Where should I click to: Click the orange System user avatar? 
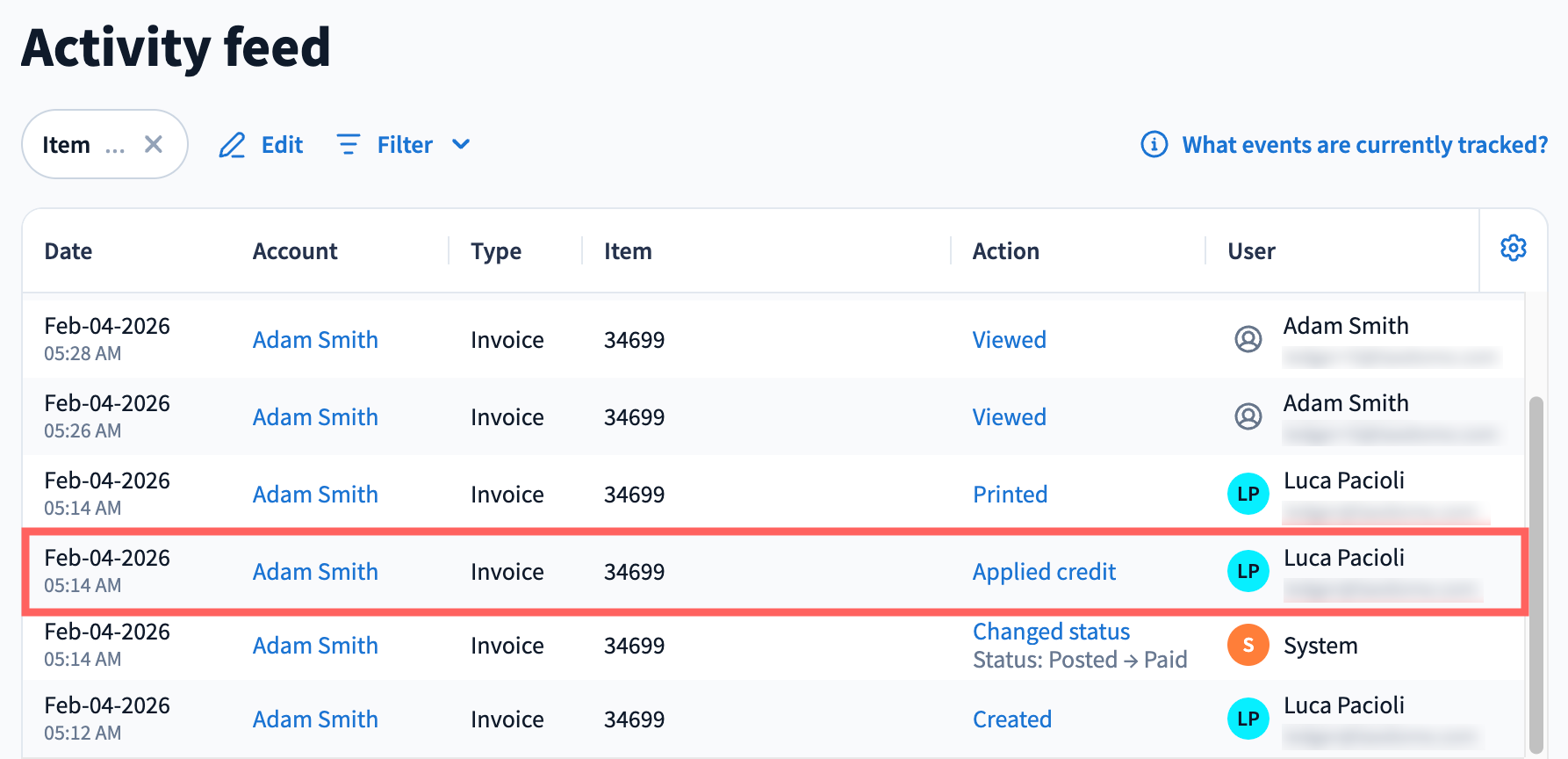pos(1248,645)
